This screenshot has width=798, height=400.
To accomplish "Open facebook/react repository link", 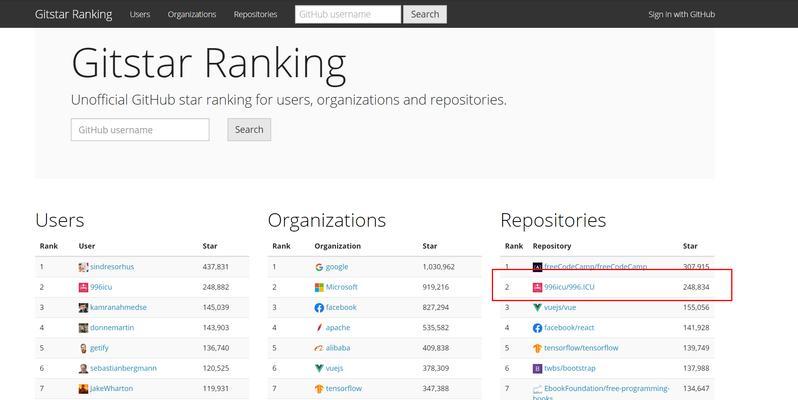I will coord(569,328).
